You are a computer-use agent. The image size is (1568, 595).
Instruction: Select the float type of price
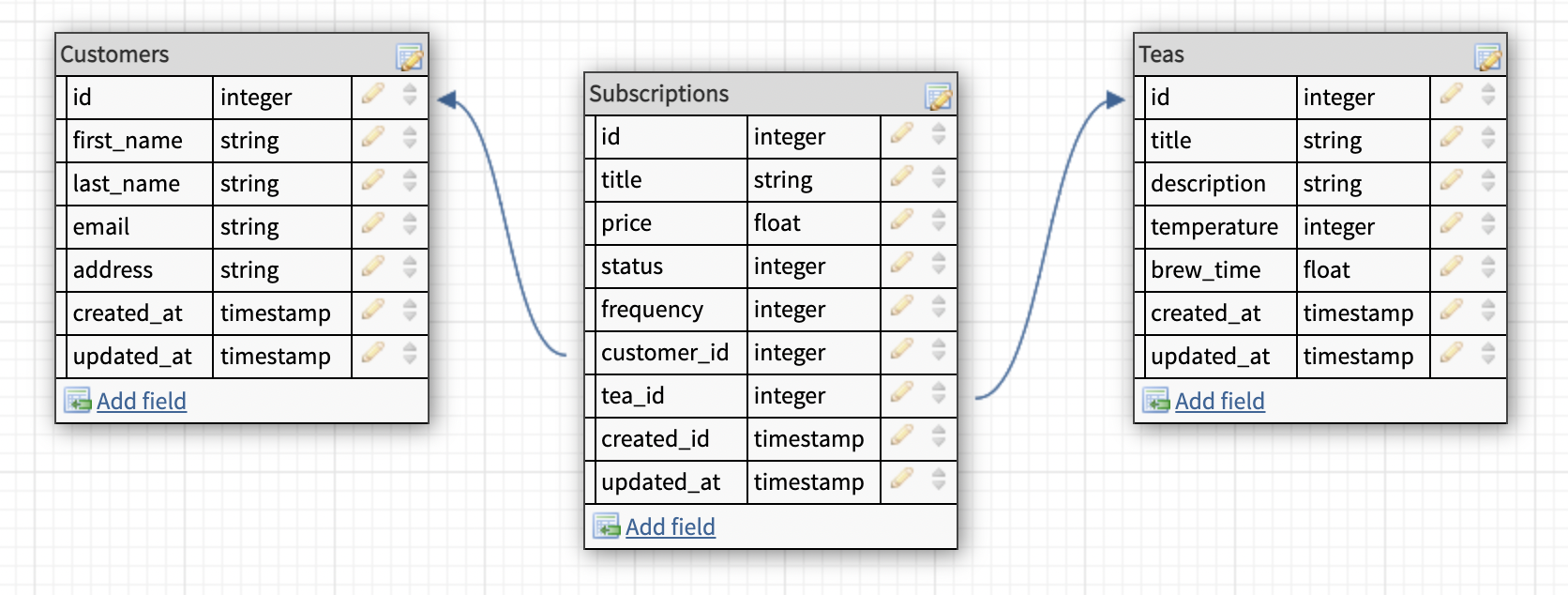(x=777, y=223)
